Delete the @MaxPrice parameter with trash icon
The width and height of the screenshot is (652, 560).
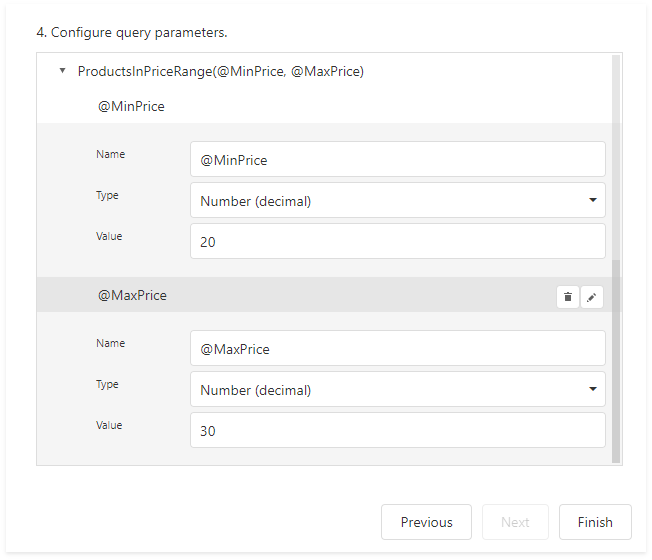tap(568, 296)
